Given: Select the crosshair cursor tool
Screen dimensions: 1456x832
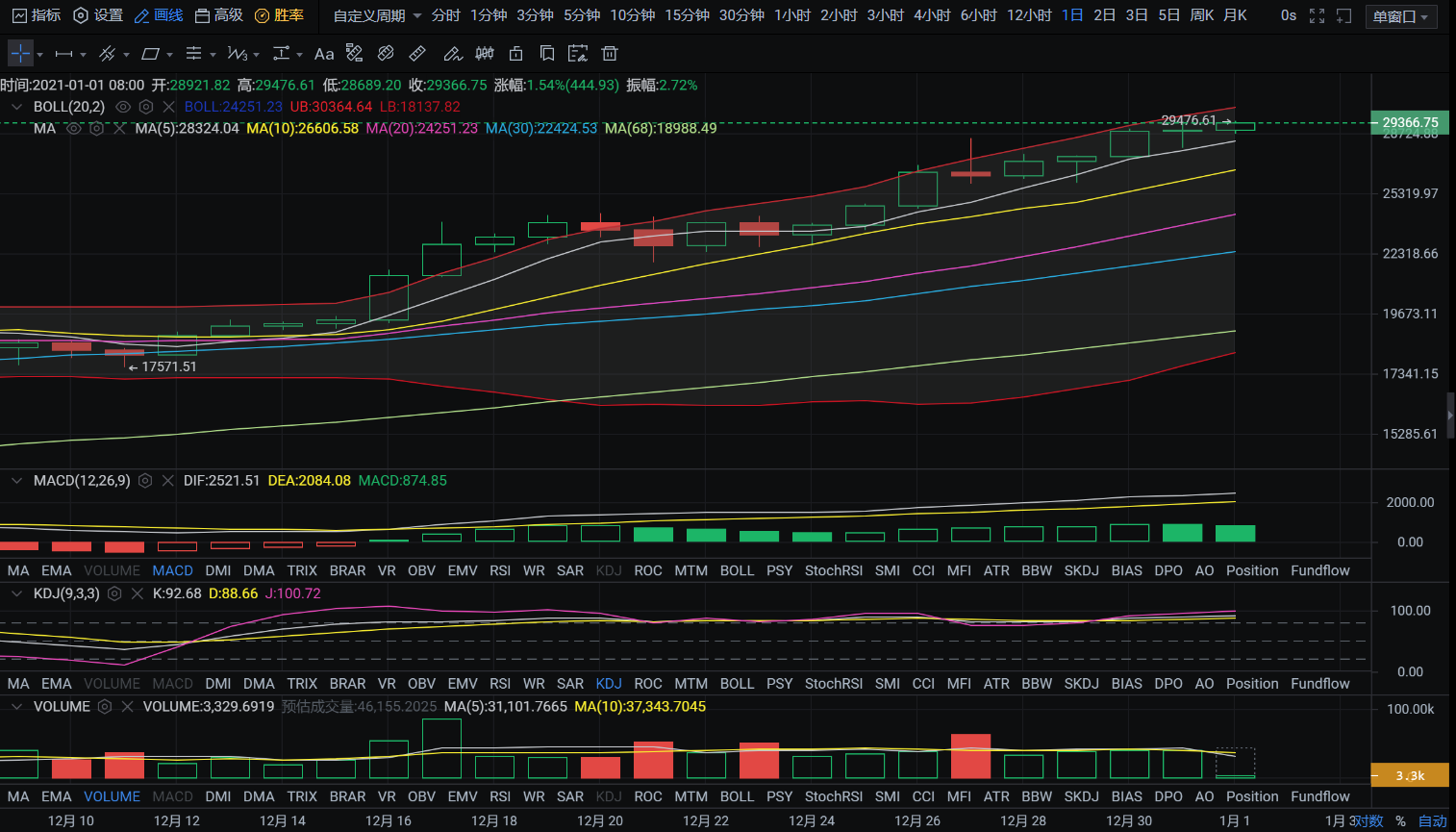Looking at the screenshot, I should click(20, 54).
